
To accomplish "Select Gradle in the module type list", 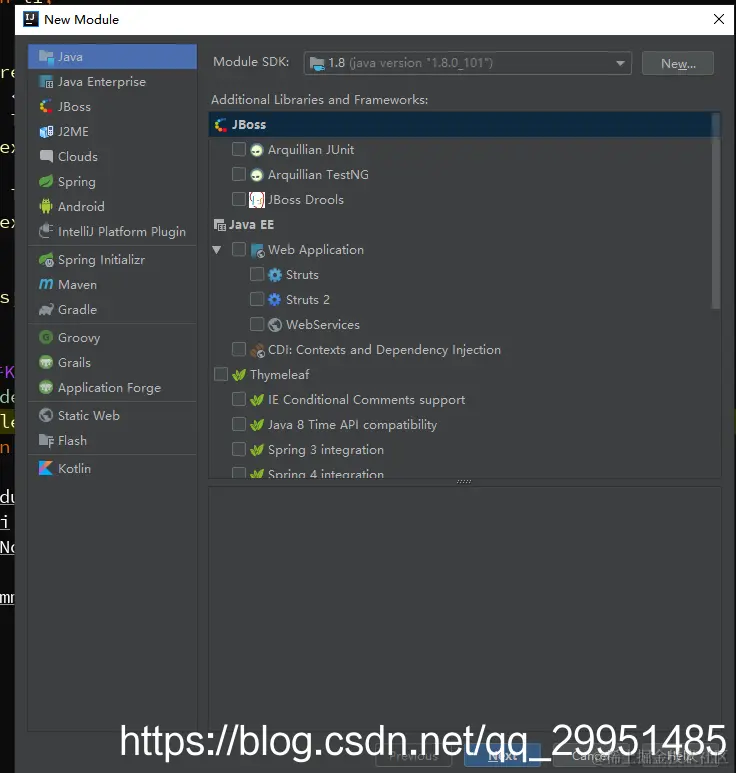I will [112, 310].
